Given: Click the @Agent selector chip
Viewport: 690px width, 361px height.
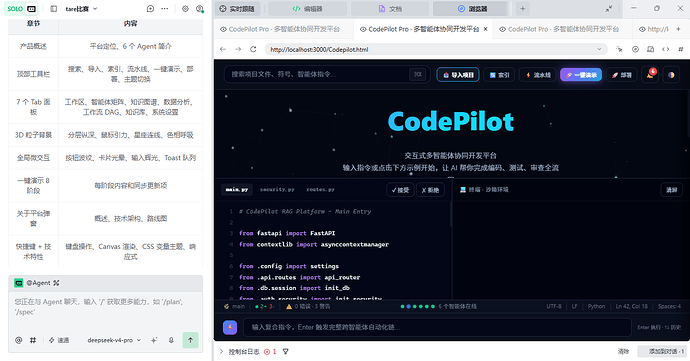Looking at the screenshot, I should click(37, 283).
